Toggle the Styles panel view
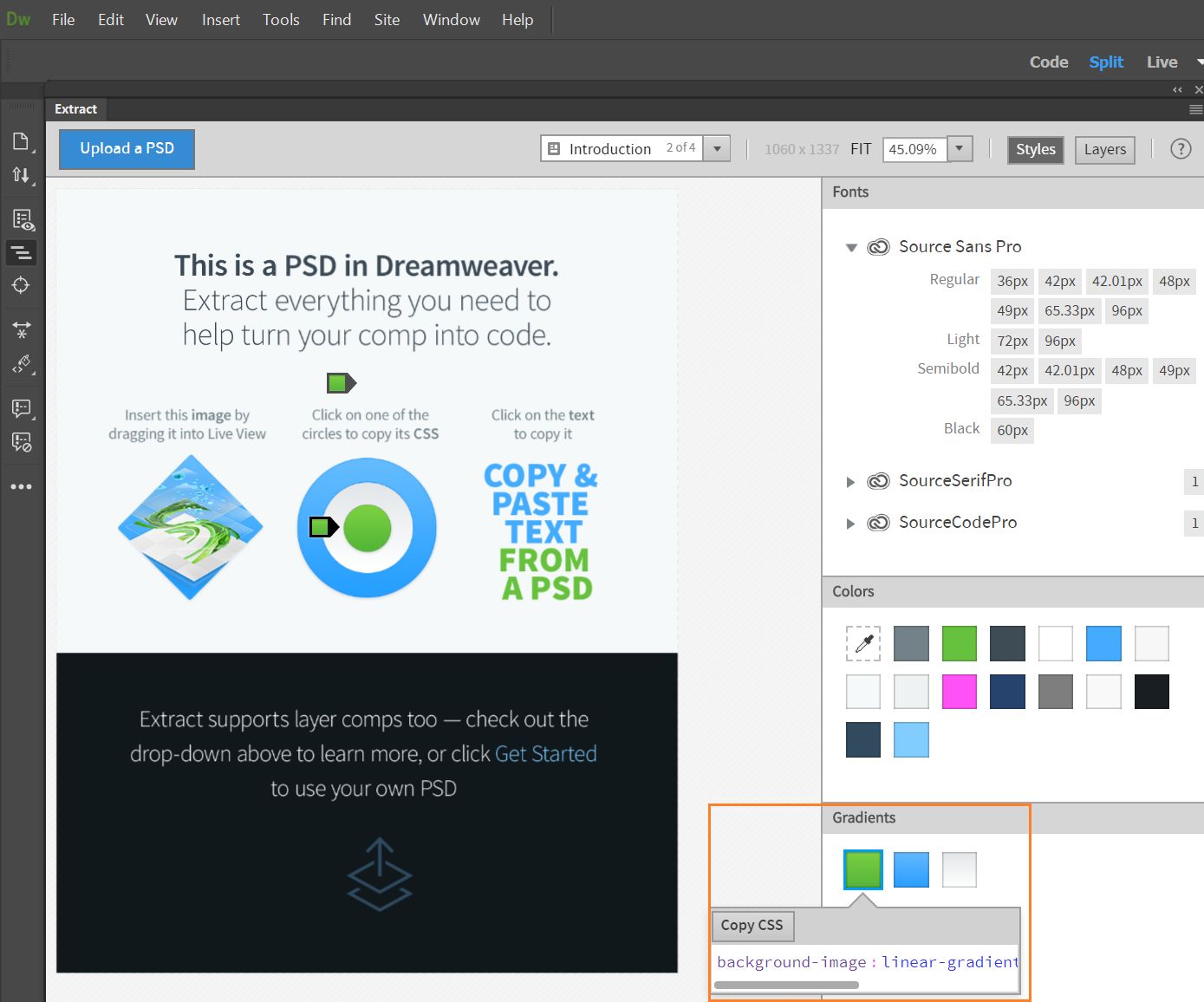Viewport: 1204px width, 1002px height. click(1035, 149)
